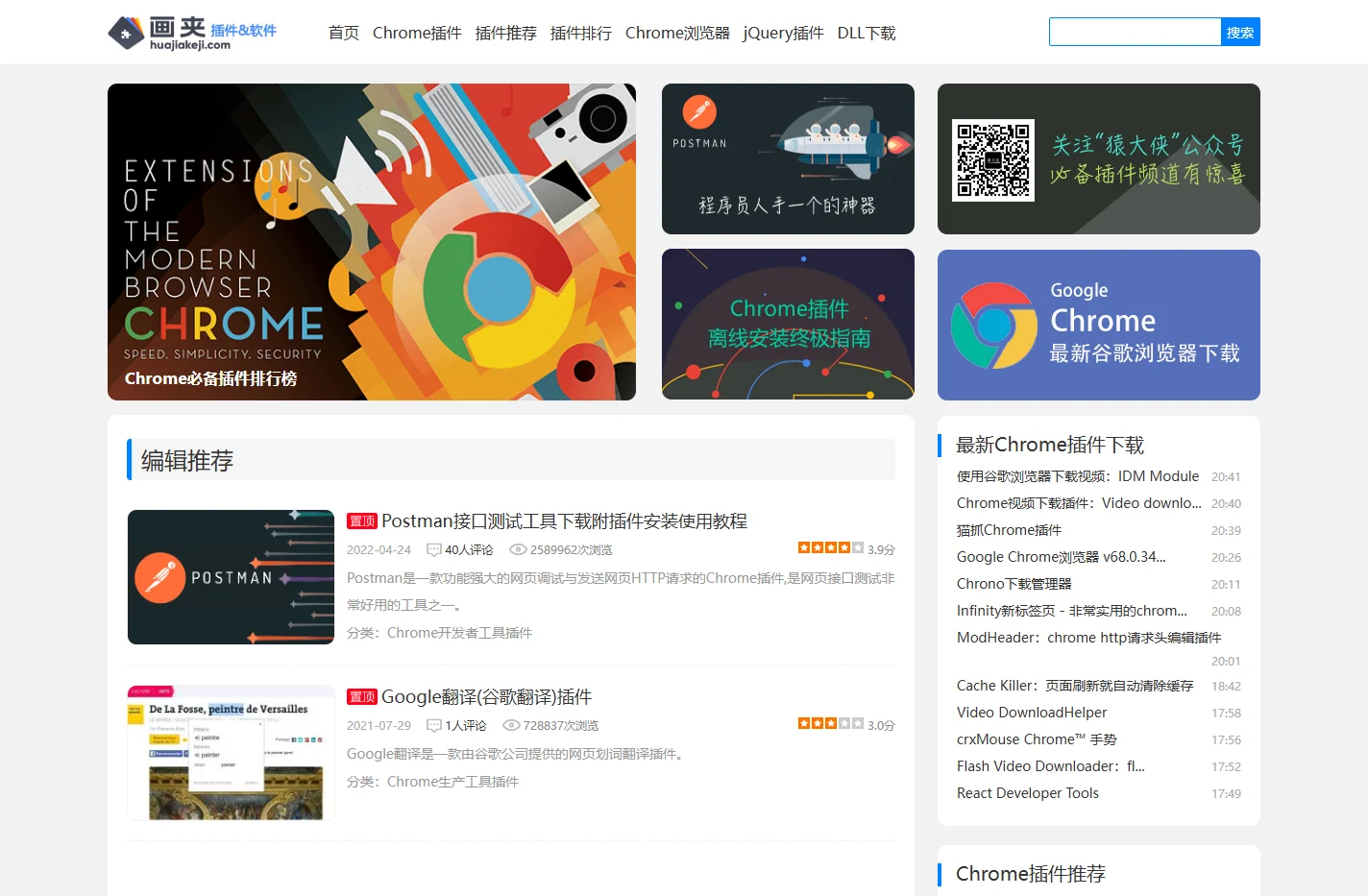Click the 2589962次浏览 eye icon
The height and width of the screenshot is (896, 1368).
[x=518, y=550]
